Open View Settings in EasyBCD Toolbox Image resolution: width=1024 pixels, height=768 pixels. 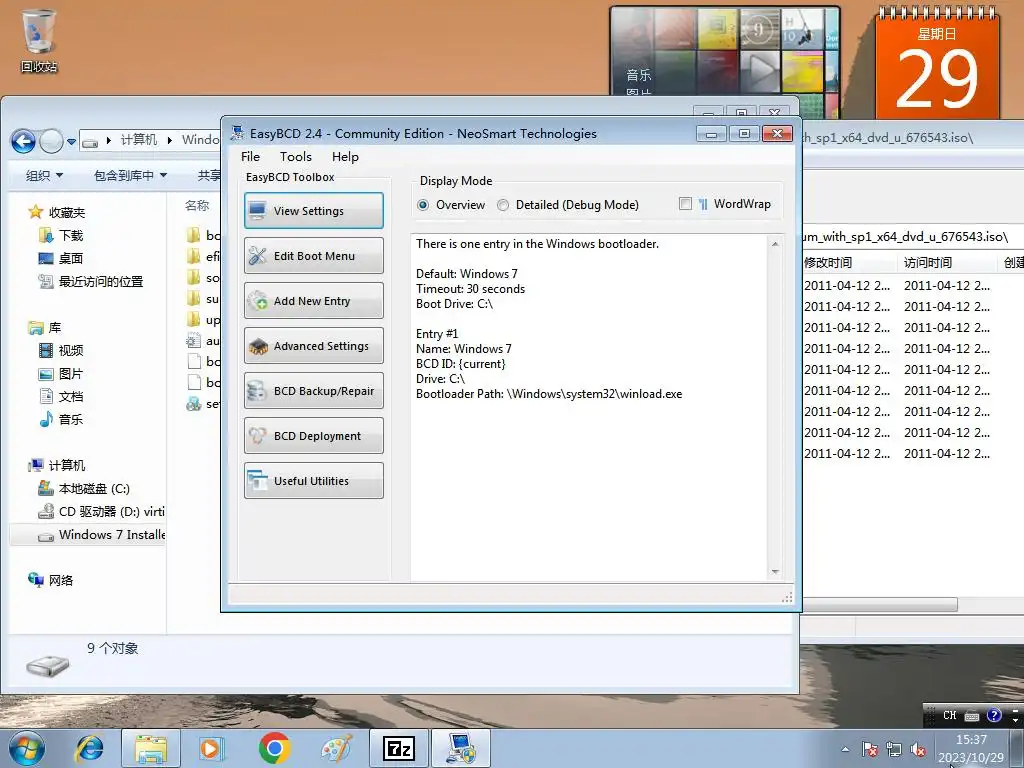[x=313, y=210]
